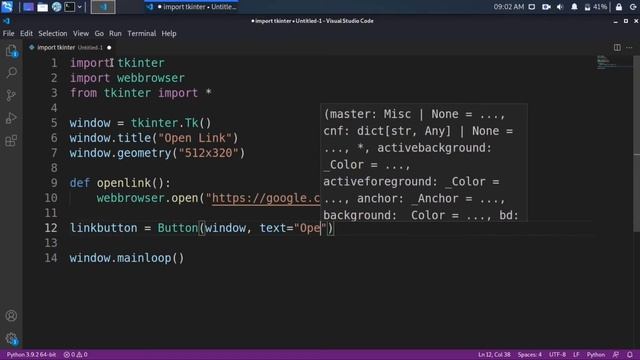The image size is (640, 360).
Task: Open the Search view in activity bar
Action: click(11, 73)
